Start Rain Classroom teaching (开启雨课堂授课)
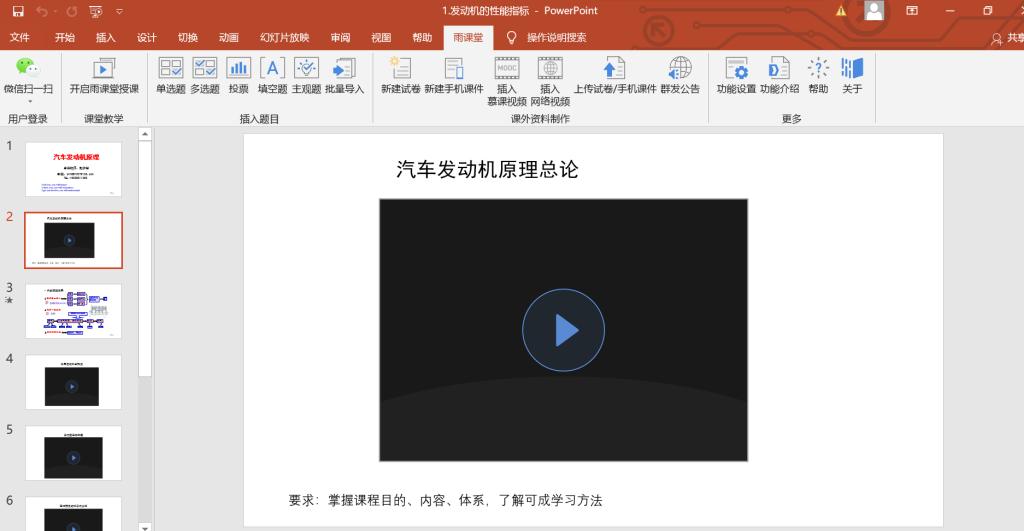Viewport: 1024px width, 531px height. point(104,76)
